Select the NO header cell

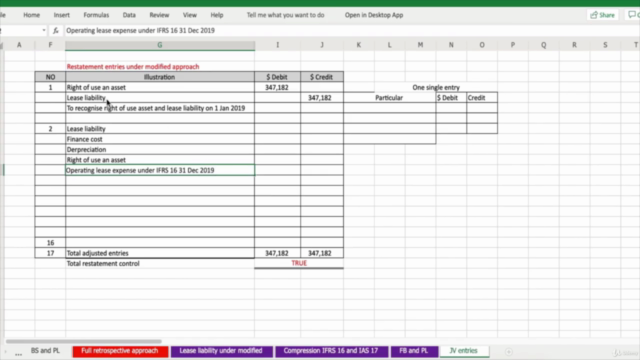click(50, 77)
